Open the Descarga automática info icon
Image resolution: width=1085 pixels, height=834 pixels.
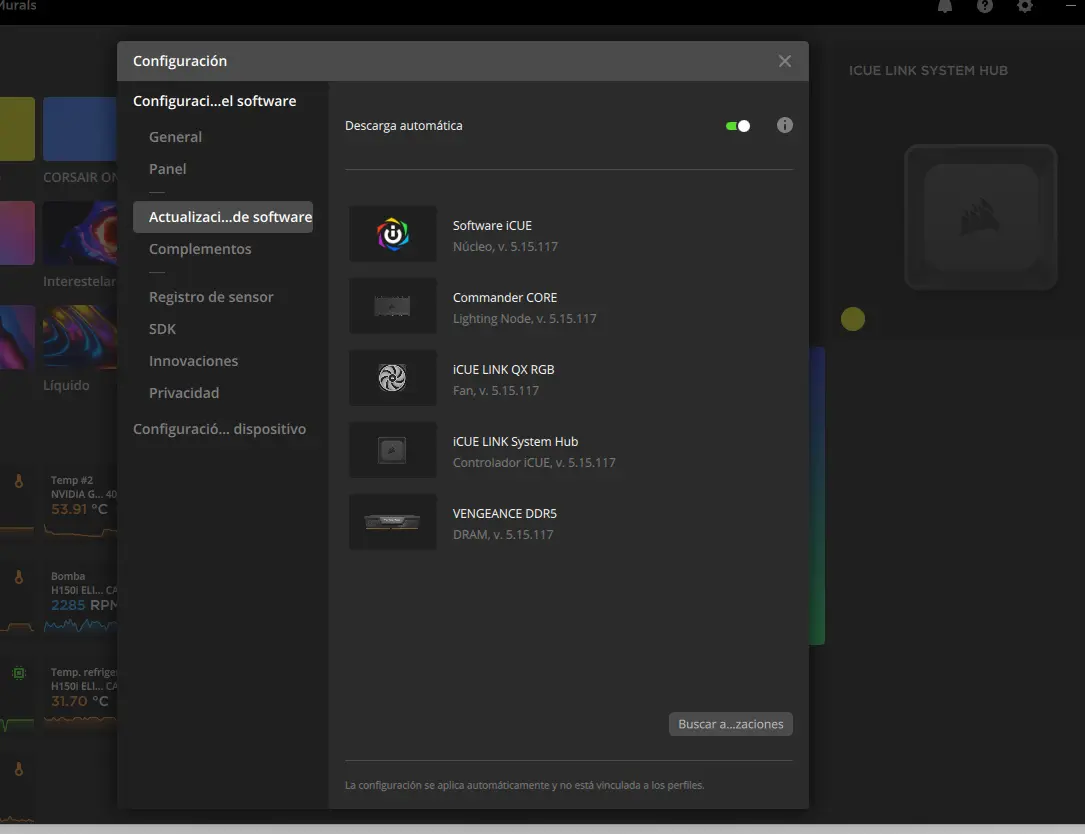coord(785,125)
